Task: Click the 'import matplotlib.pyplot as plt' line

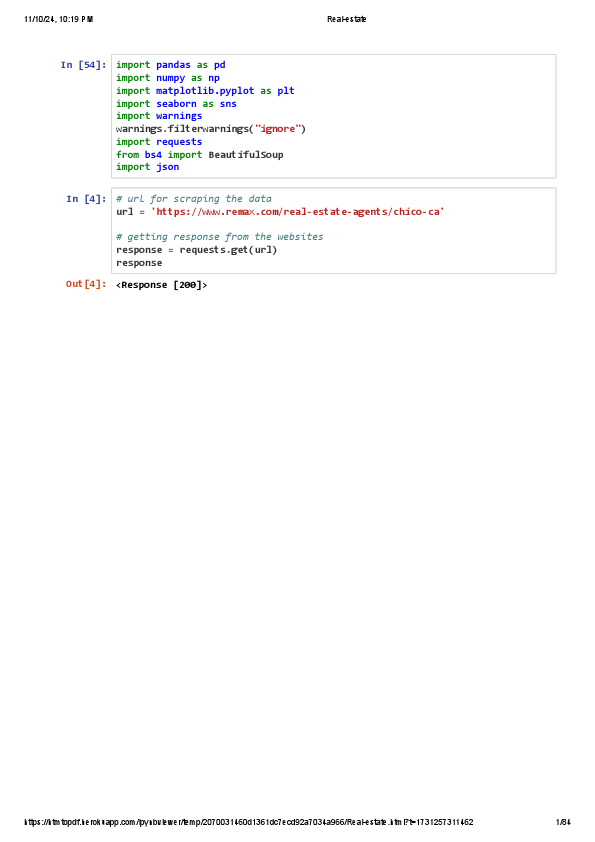Action: 205,91
